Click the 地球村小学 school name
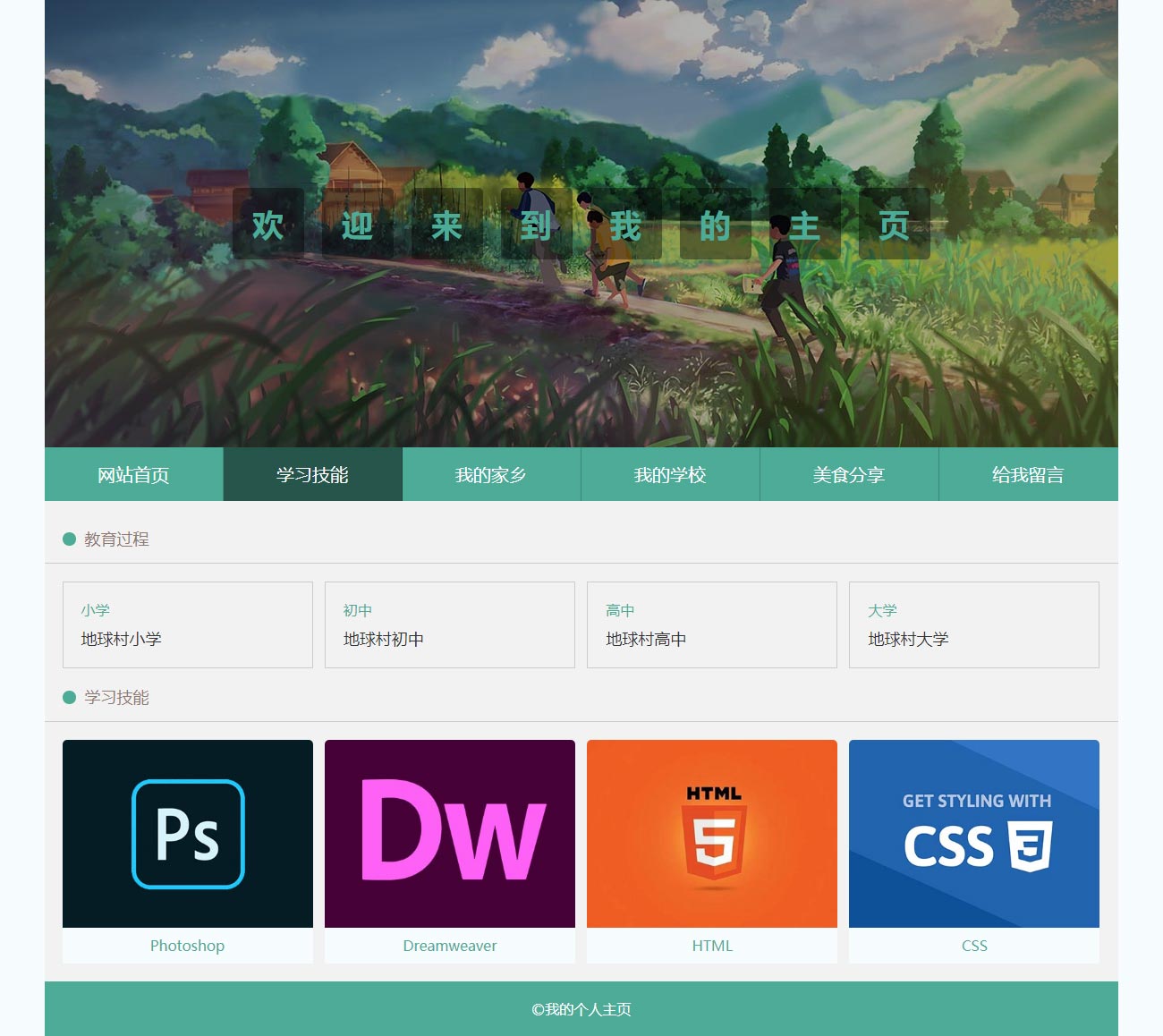 click(122, 639)
